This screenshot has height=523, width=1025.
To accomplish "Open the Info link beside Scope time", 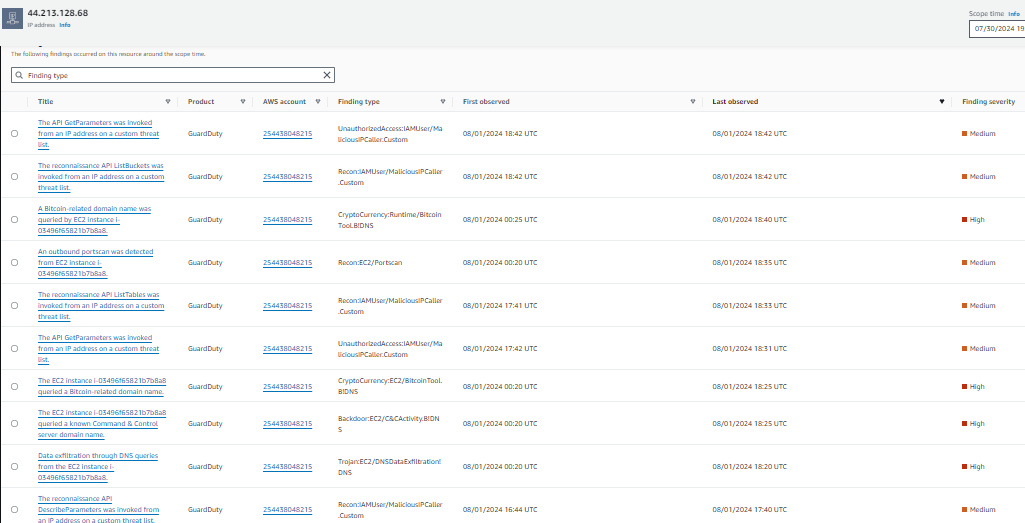I will (1013, 13).
